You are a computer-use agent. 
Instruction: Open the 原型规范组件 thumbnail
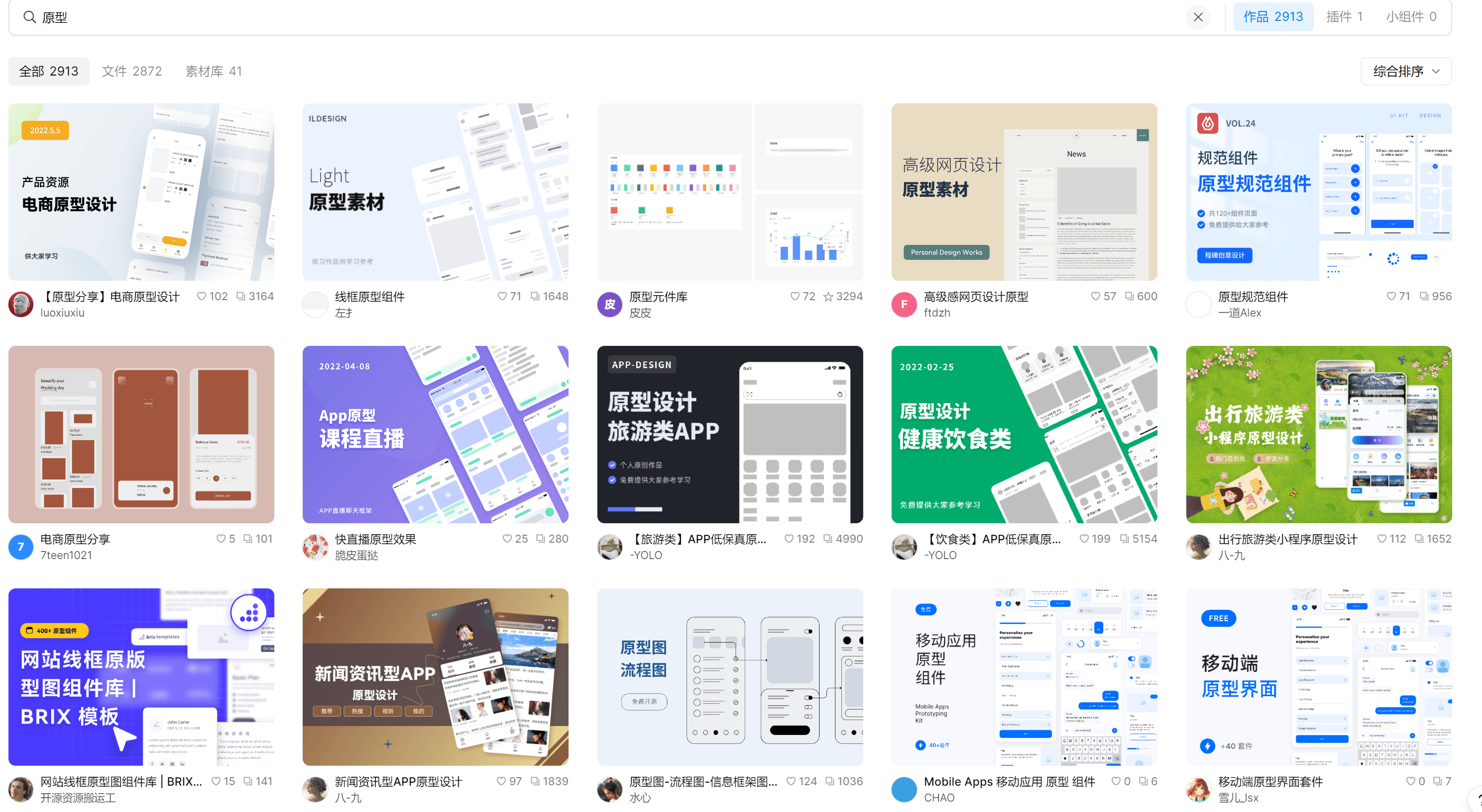pyautogui.click(x=1319, y=192)
